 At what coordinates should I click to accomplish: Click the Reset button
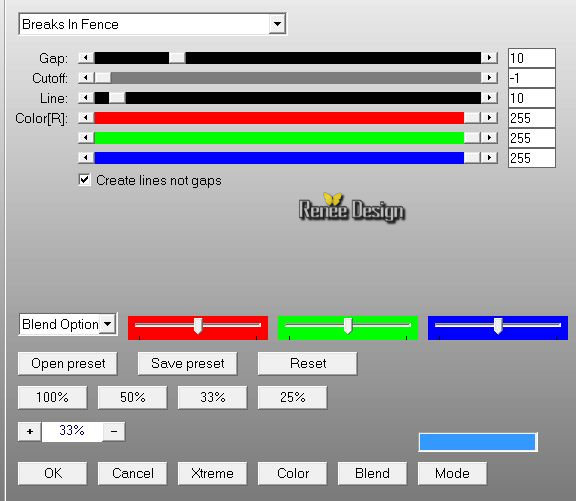[x=308, y=363]
